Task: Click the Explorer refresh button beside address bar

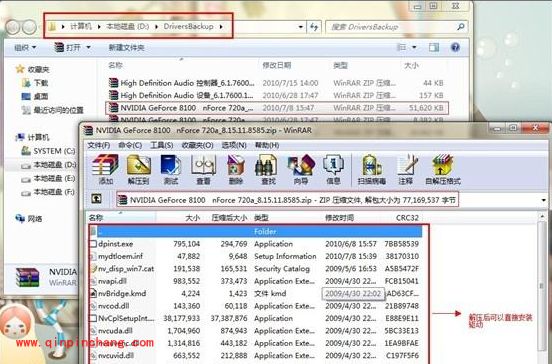Action: coord(314,27)
